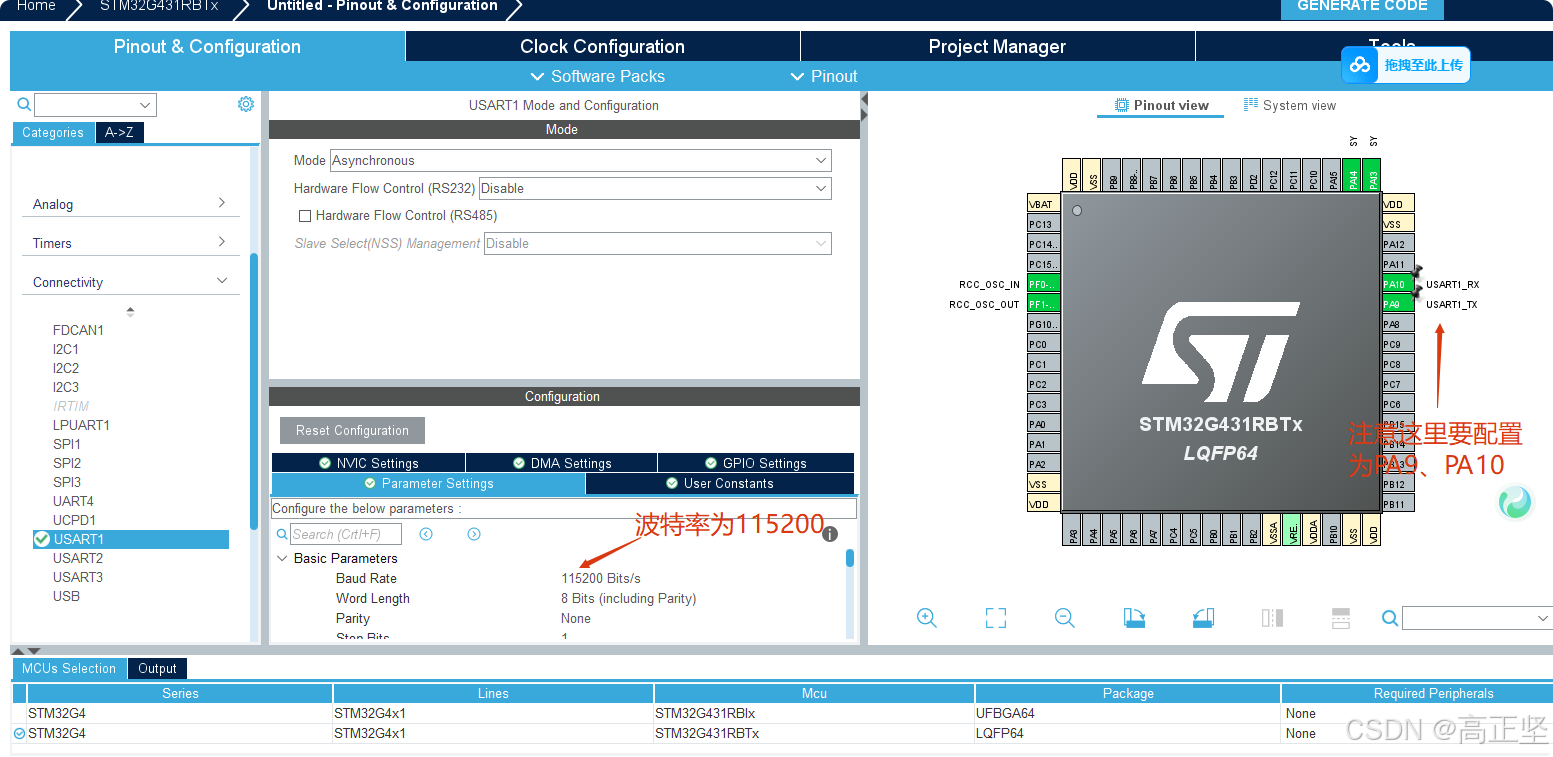Open the System view tab
This screenshot has width=1553, height=757.
(x=1290, y=105)
